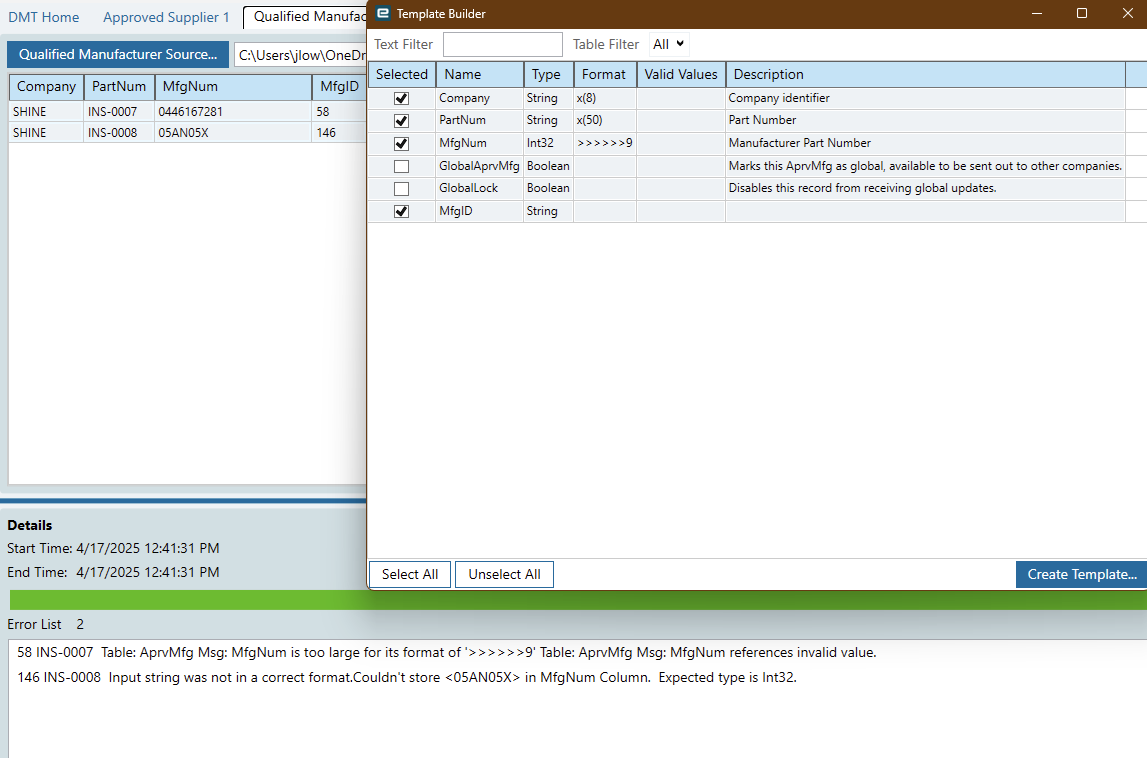The image size is (1147, 758).
Task: Click error line for 146 INS-0008
Action: [x=407, y=678]
